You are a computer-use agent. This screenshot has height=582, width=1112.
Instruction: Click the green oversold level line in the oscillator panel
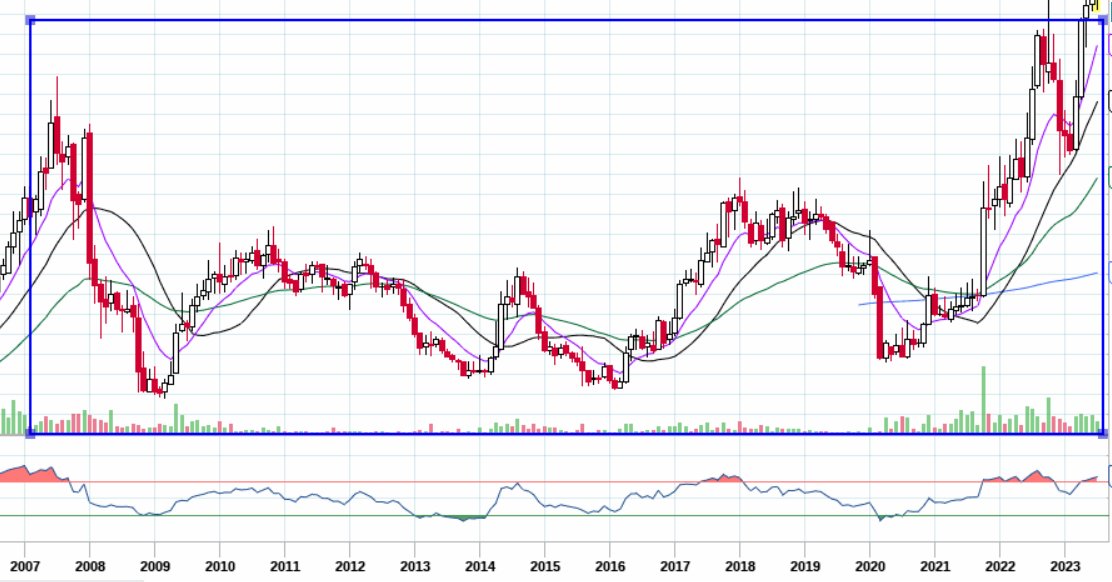click(553, 515)
